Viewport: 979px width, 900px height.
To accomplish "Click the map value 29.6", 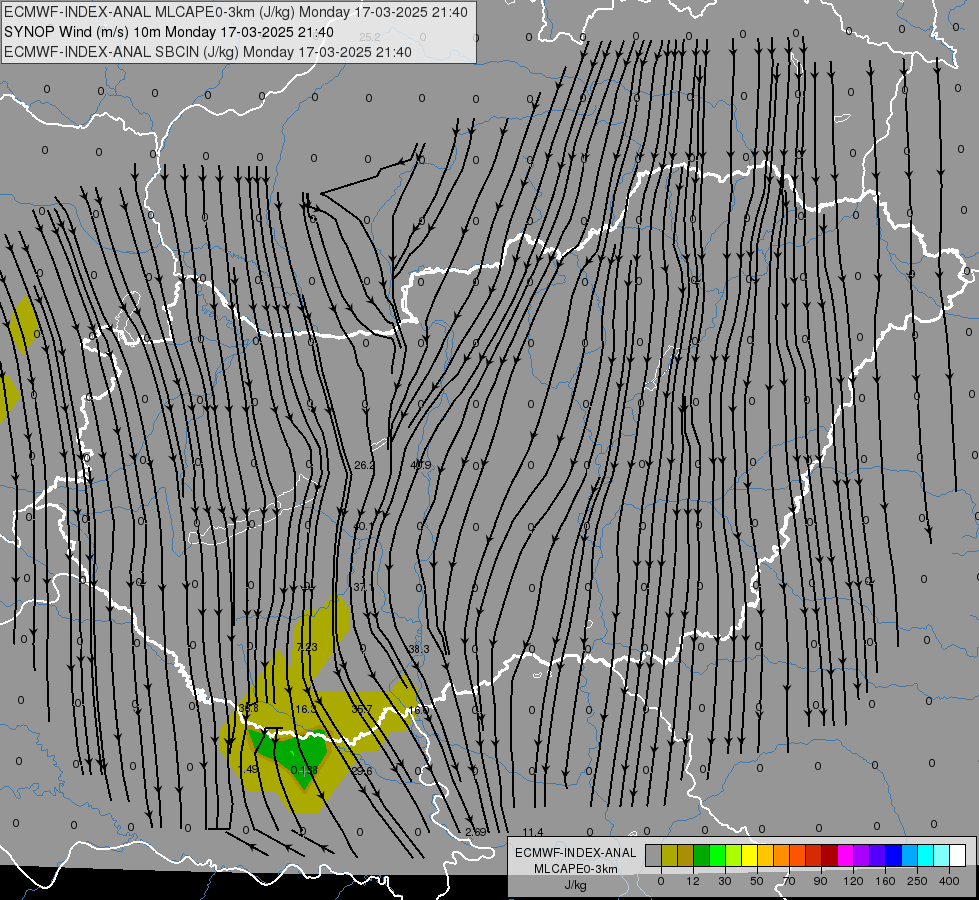I will point(362,771).
